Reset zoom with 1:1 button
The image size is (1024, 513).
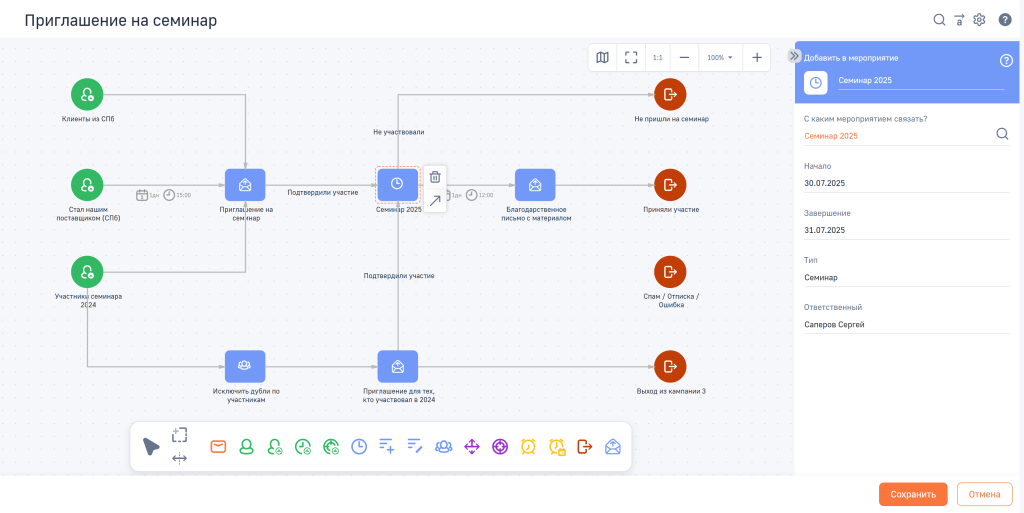[x=658, y=57]
